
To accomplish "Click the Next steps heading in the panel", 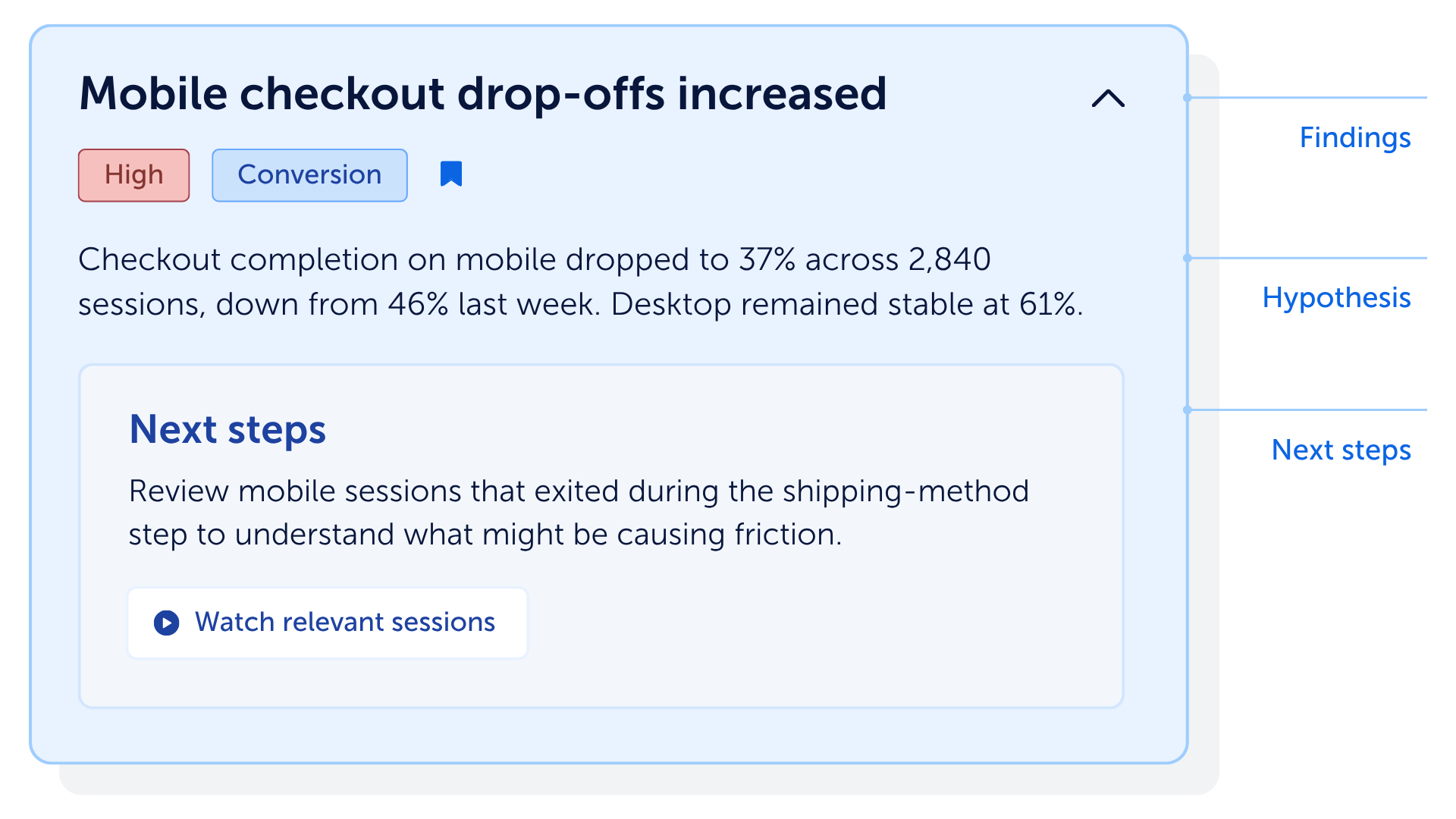I will [227, 430].
